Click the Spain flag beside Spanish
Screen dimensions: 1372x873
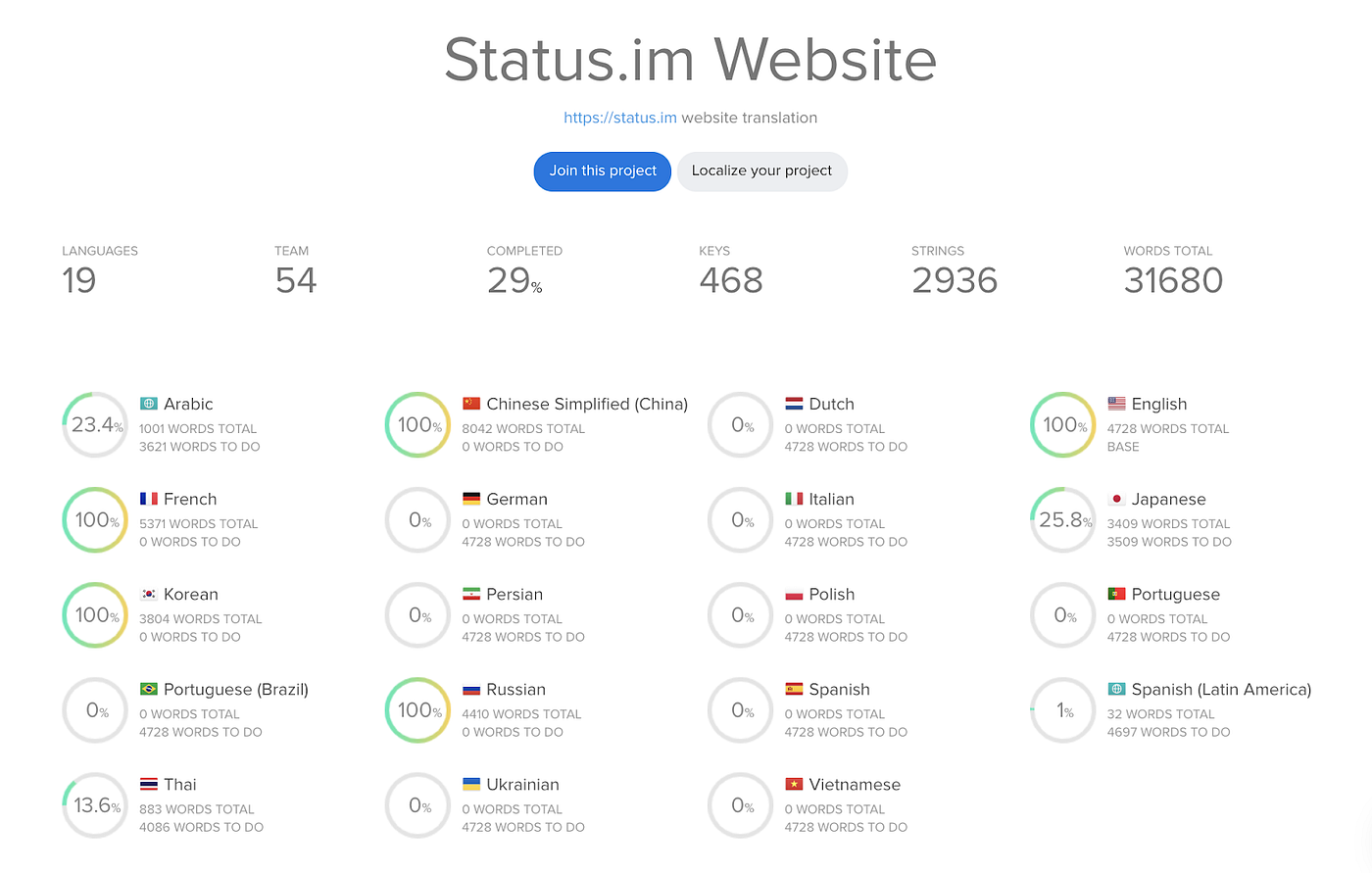(x=794, y=689)
